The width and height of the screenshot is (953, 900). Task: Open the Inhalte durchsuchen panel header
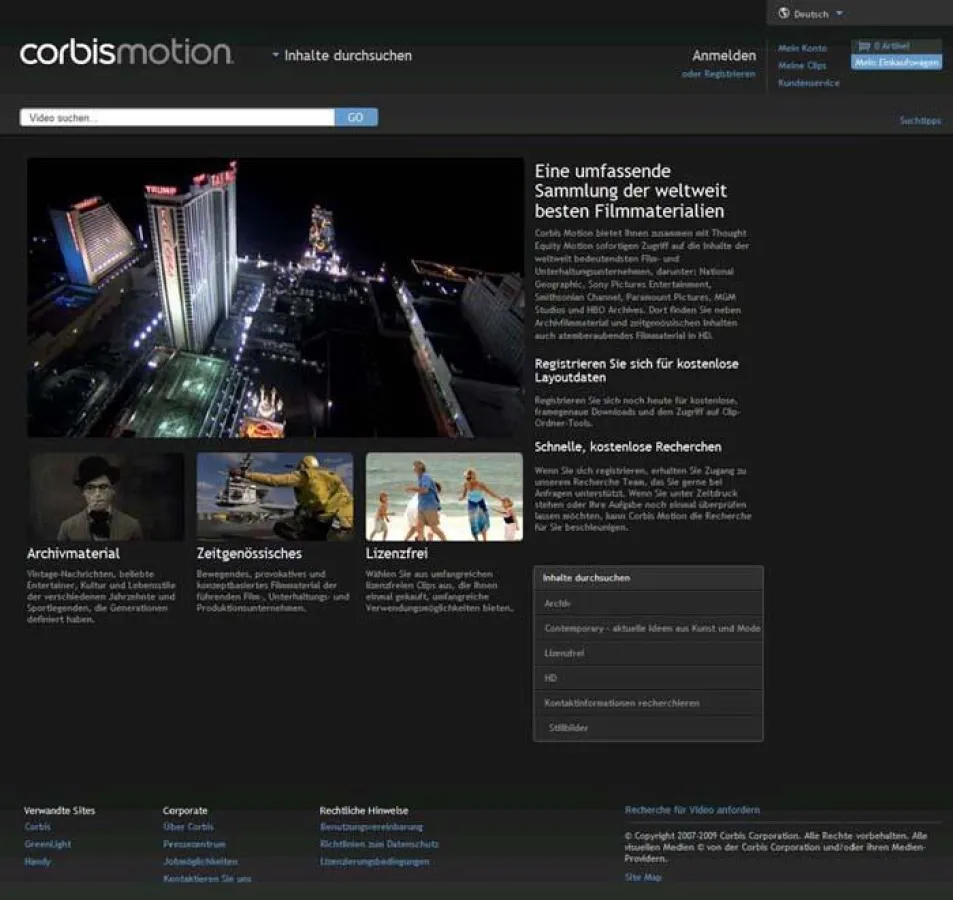pyautogui.click(x=648, y=577)
